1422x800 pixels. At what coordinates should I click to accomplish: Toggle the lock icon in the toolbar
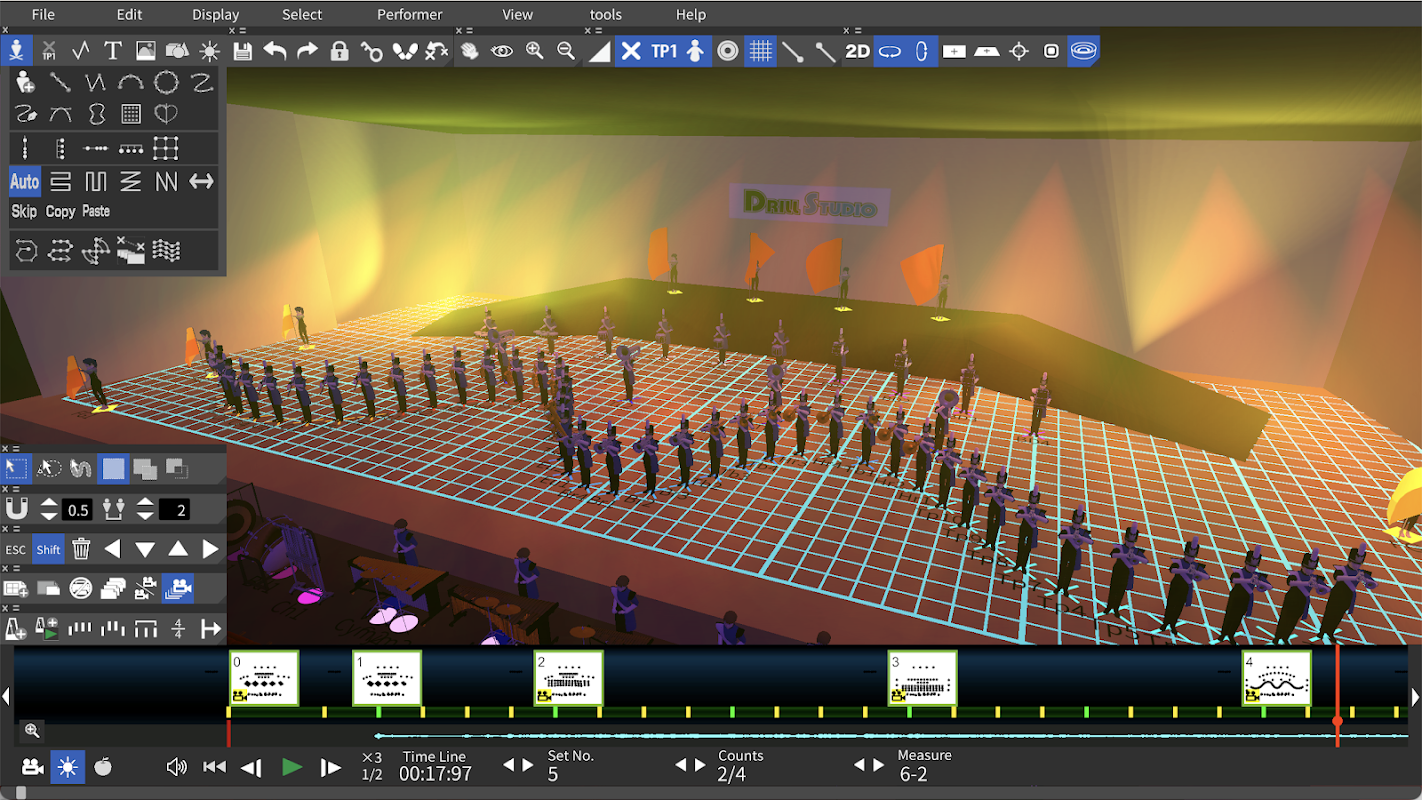coord(339,51)
